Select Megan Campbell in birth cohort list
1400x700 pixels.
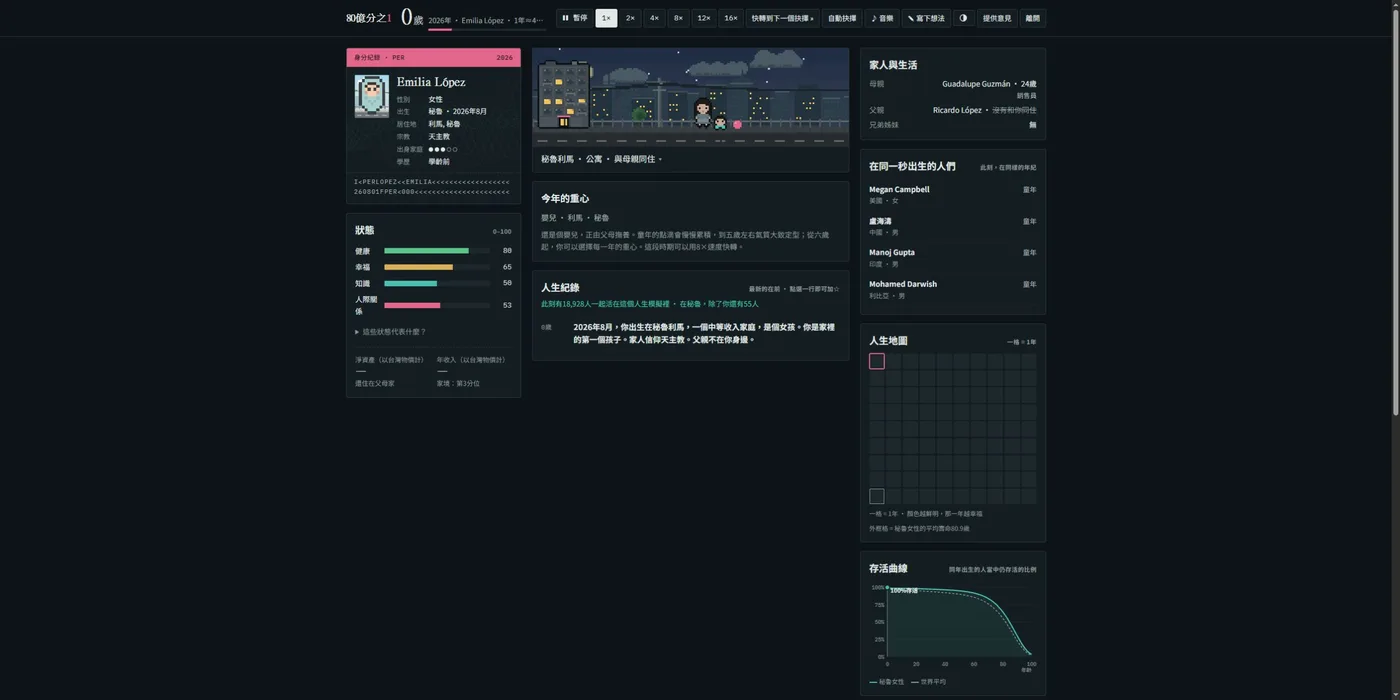tap(953, 194)
